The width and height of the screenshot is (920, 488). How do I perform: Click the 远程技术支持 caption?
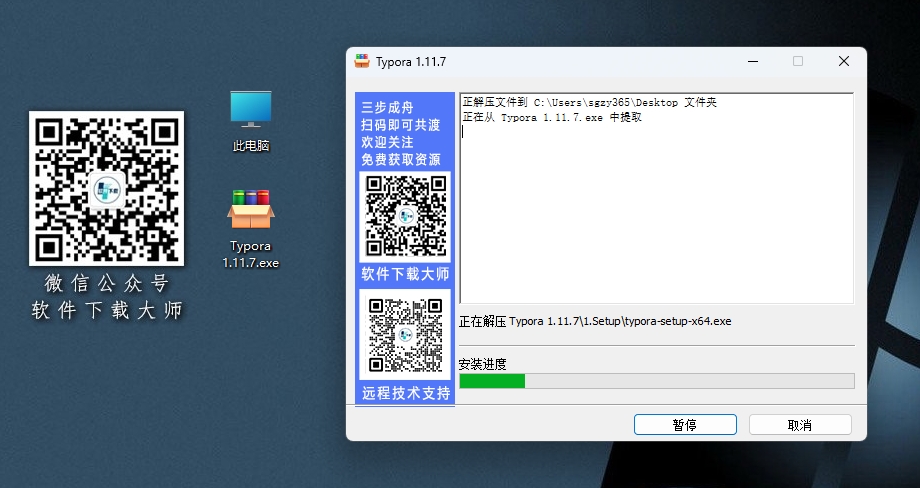406,393
